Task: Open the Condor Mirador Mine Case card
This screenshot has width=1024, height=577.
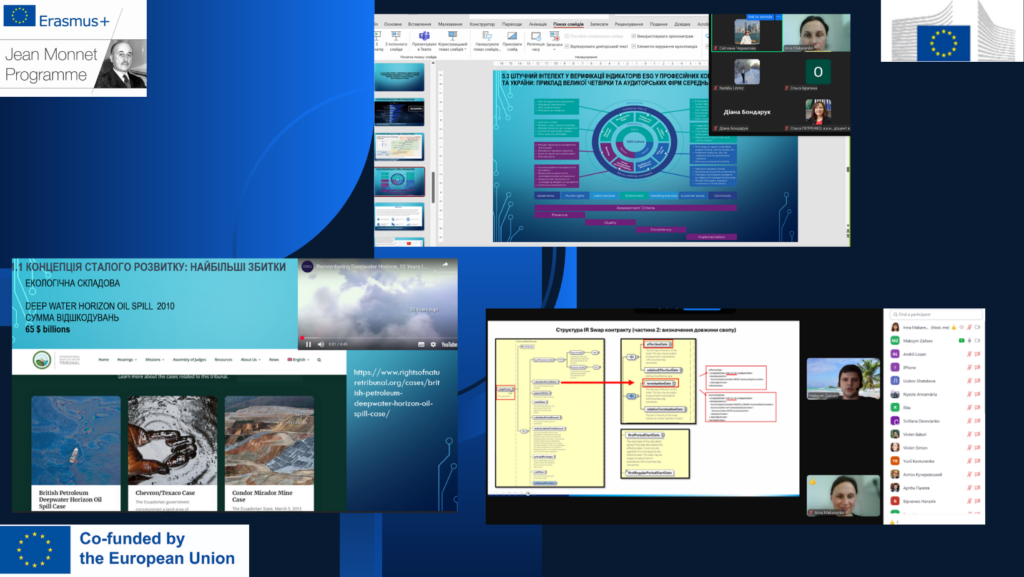Action: point(269,453)
